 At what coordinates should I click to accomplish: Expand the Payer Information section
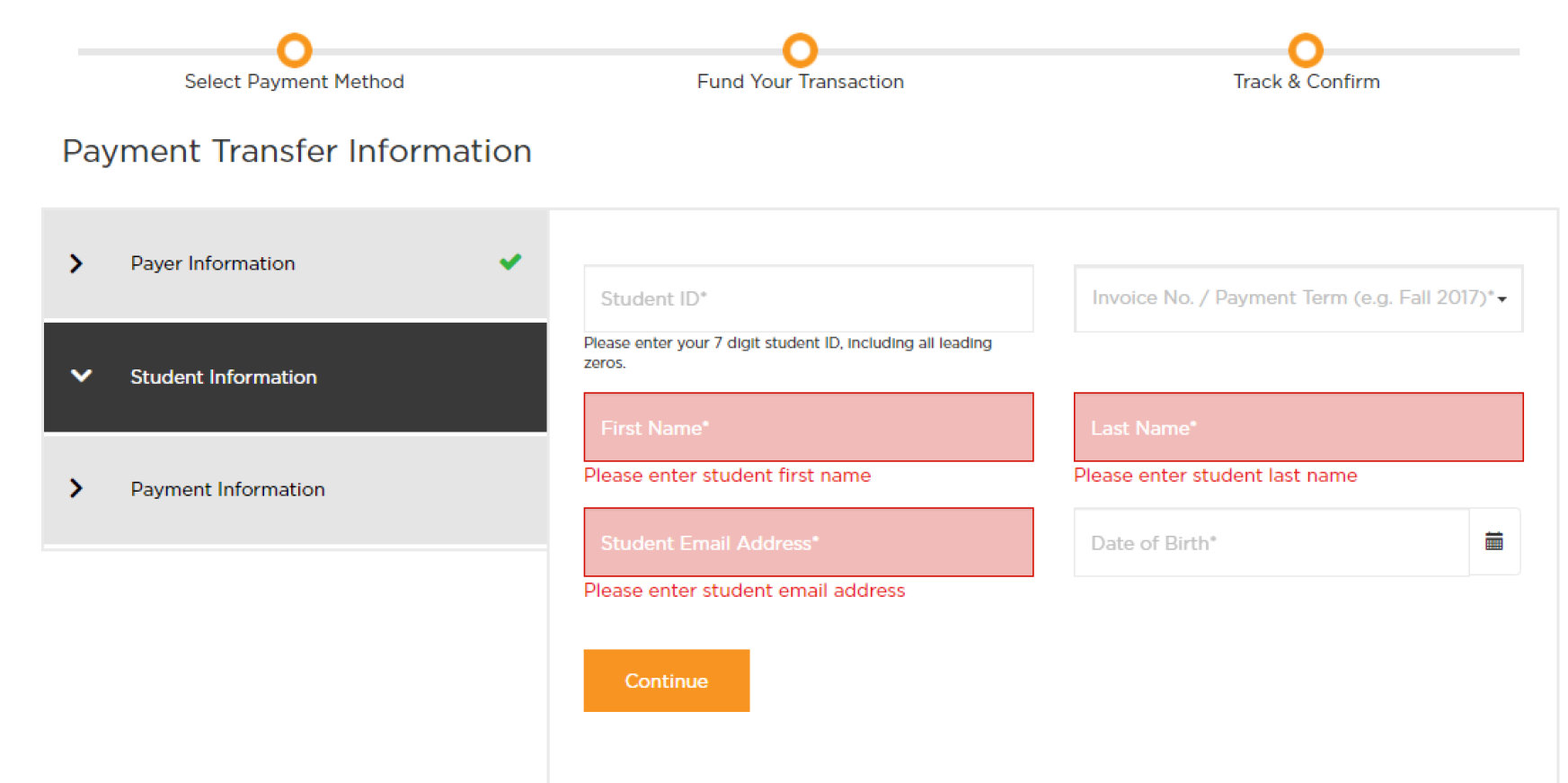pos(212,262)
